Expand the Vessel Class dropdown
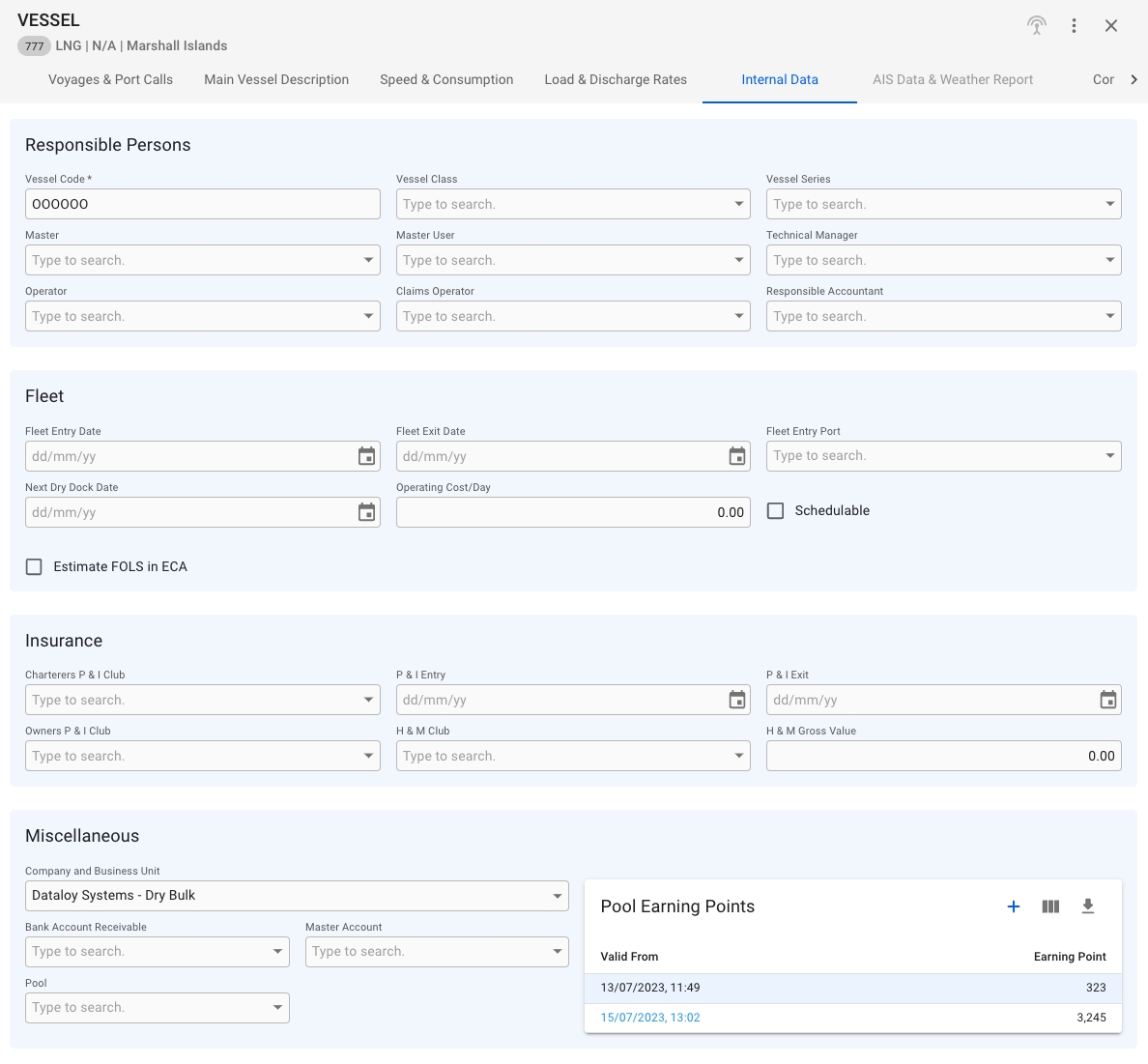The width and height of the screenshot is (1148, 1064). pos(738,204)
